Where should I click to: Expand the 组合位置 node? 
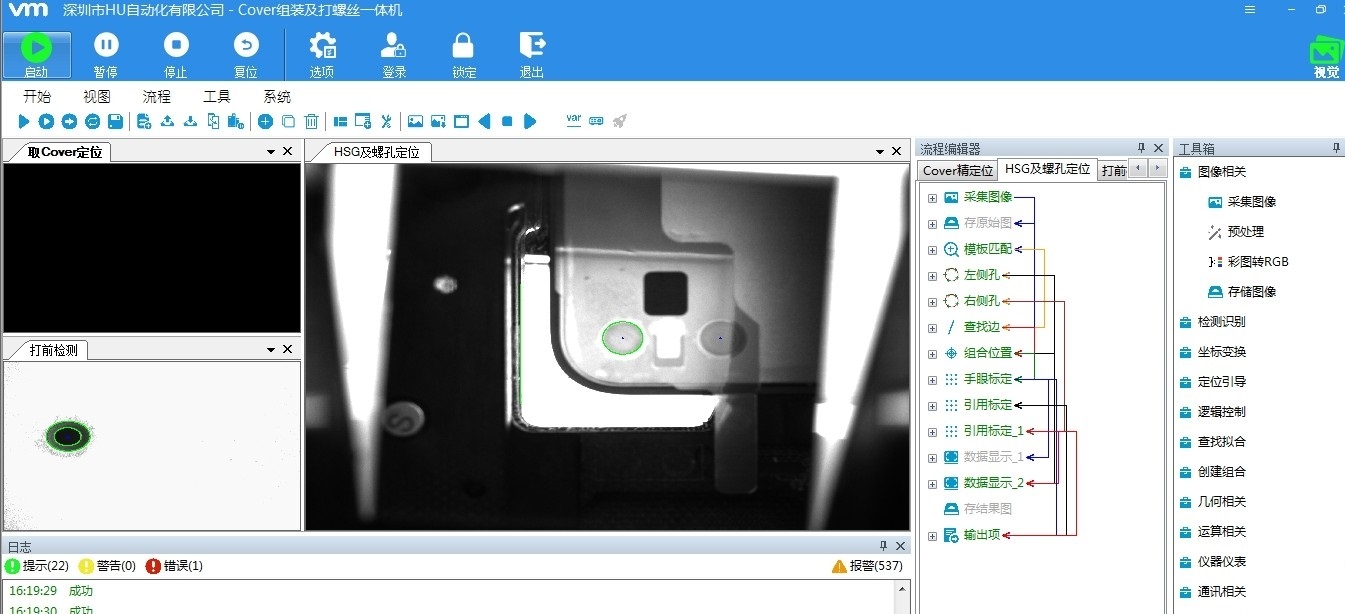pos(932,354)
